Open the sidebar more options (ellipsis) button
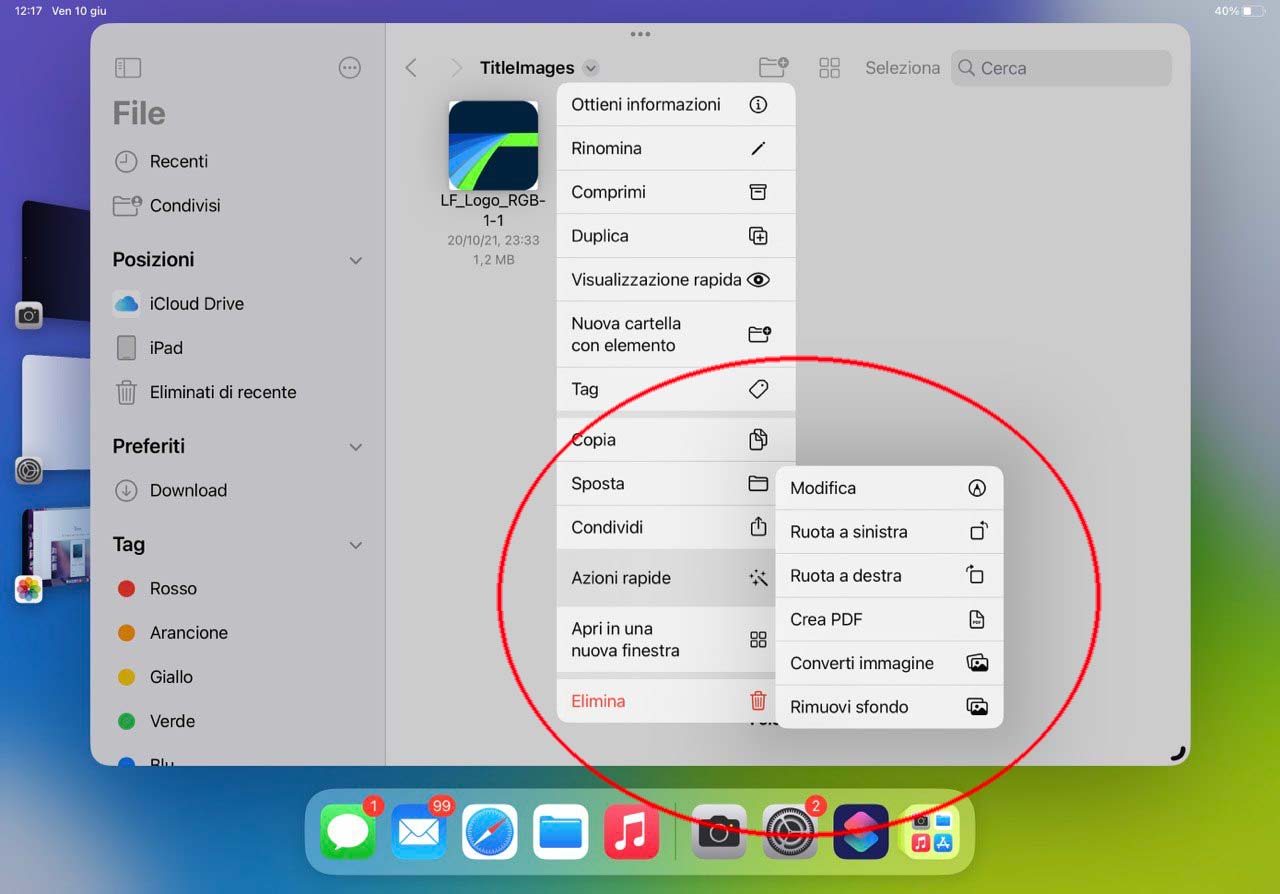The height and width of the screenshot is (894, 1280). (x=350, y=68)
